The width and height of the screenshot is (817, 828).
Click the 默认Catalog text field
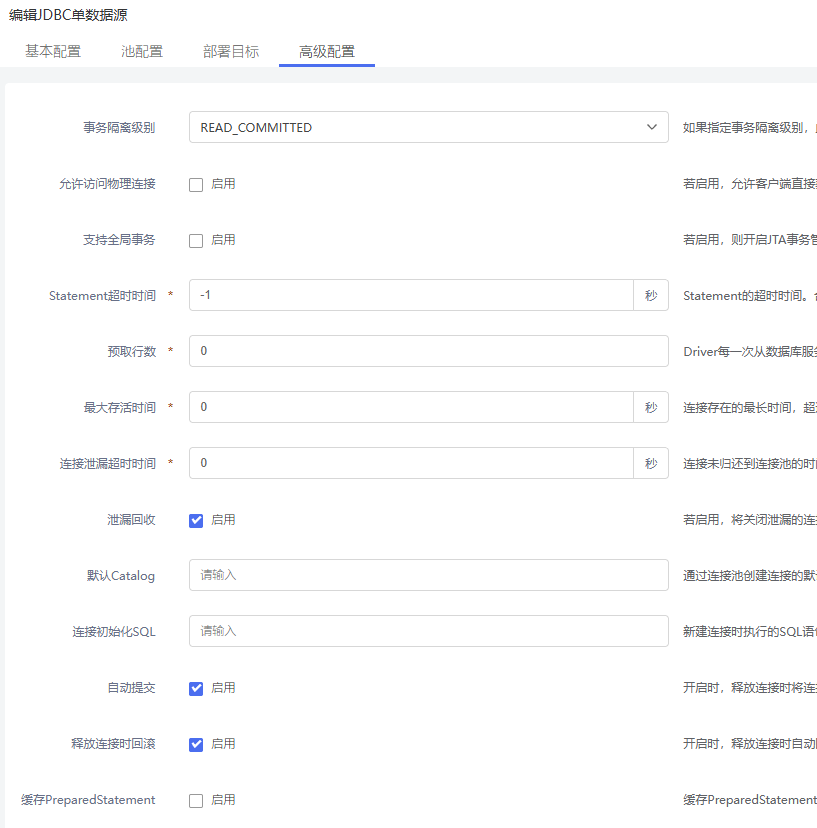pos(429,575)
